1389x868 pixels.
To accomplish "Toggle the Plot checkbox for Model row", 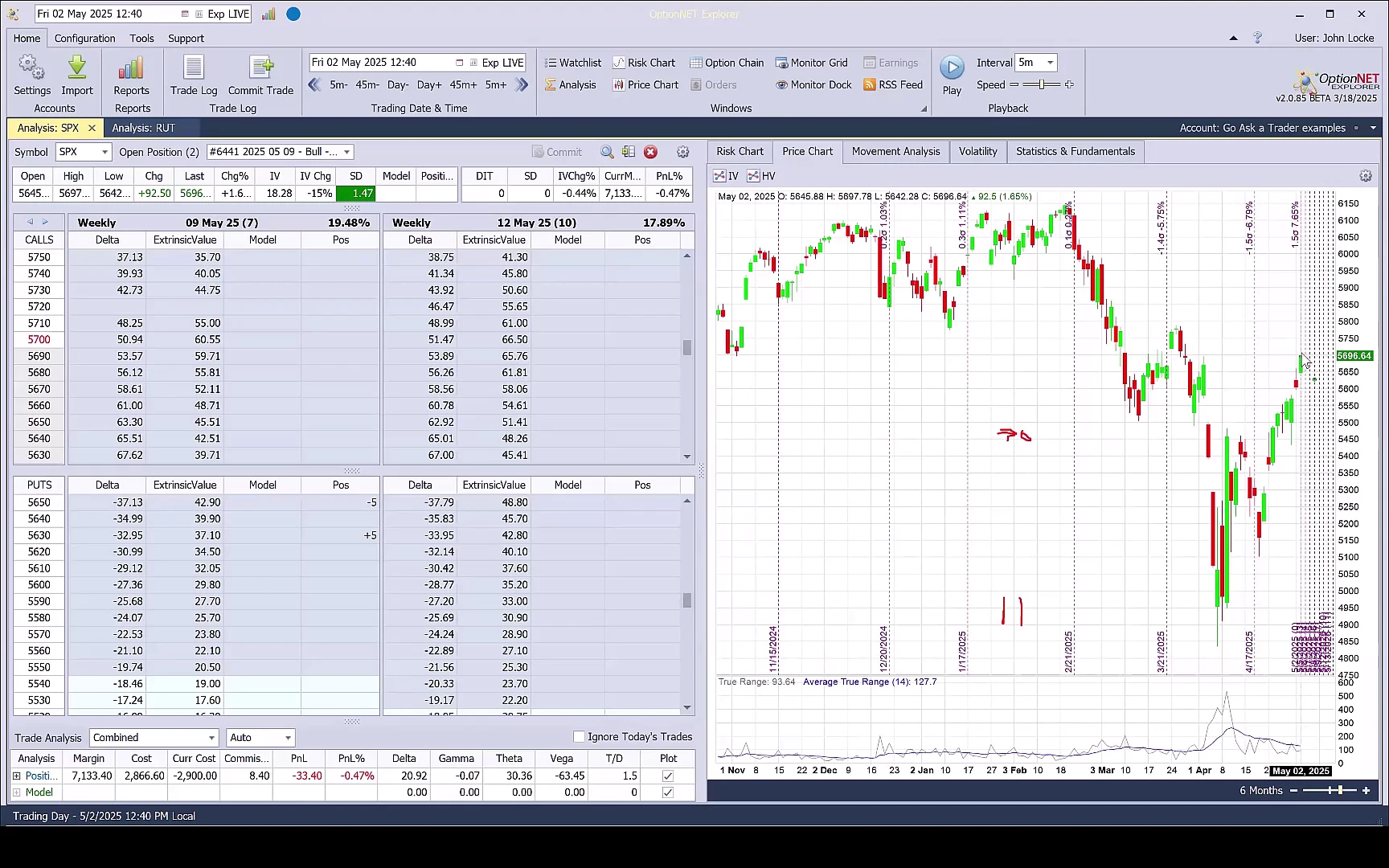I will click(667, 792).
